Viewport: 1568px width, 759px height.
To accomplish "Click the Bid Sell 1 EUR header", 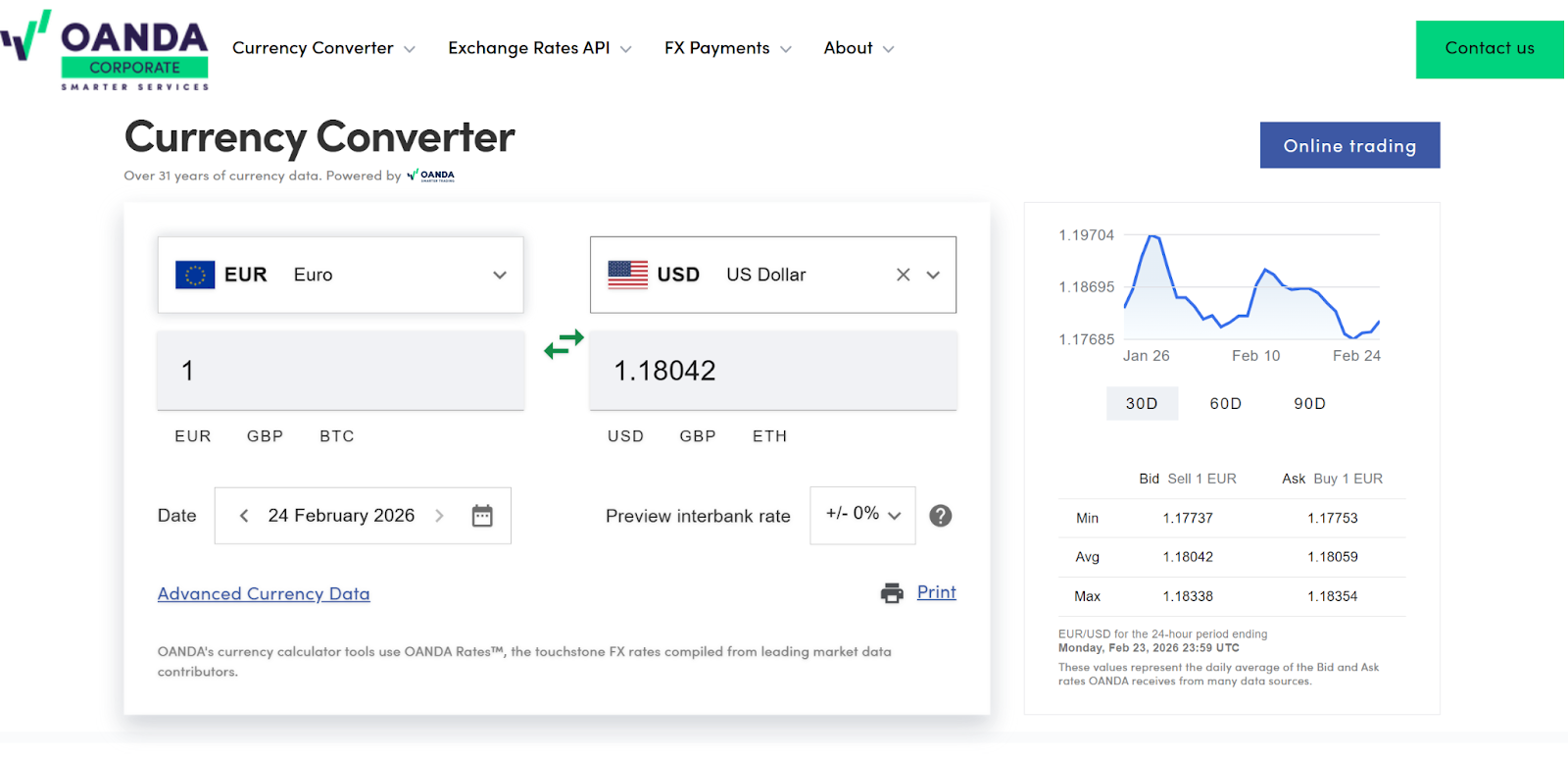I will (1188, 479).
